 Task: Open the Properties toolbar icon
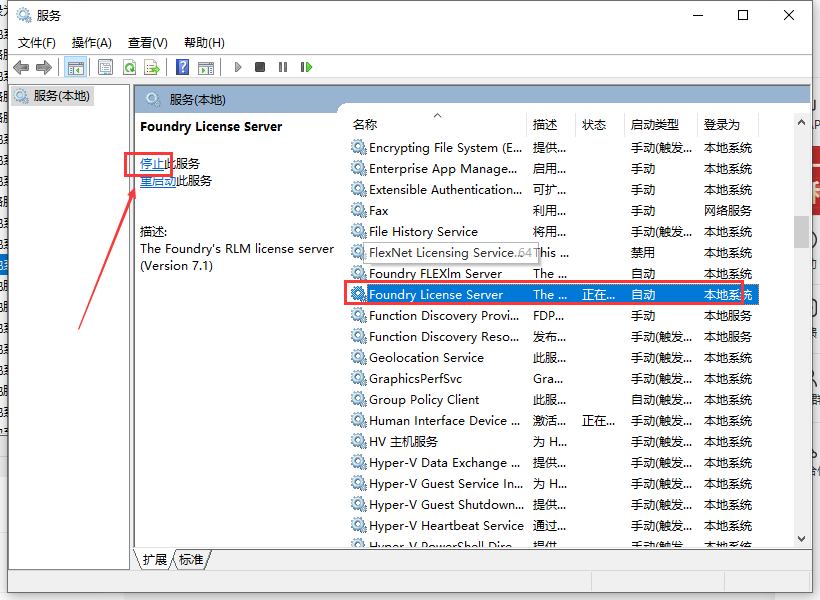click(x=105, y=67)
